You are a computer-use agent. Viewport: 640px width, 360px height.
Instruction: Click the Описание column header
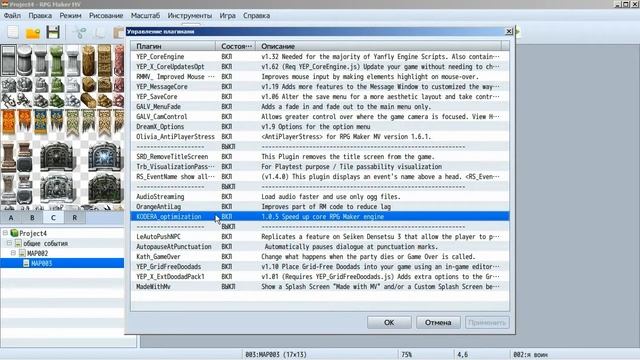pyautogui.click(x=378, y=46)
